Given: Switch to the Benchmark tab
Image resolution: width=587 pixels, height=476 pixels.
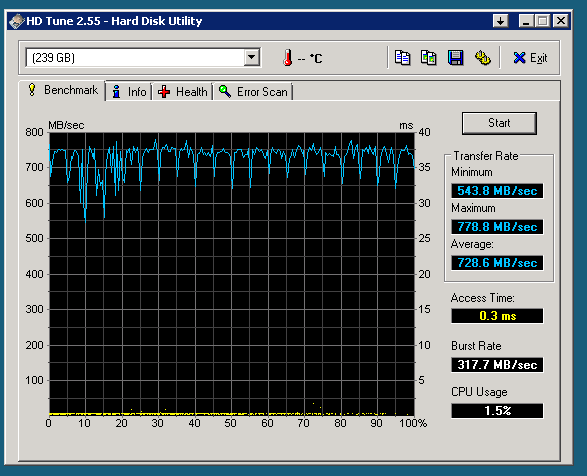Looking at the screenshot, I should [62, 90].
